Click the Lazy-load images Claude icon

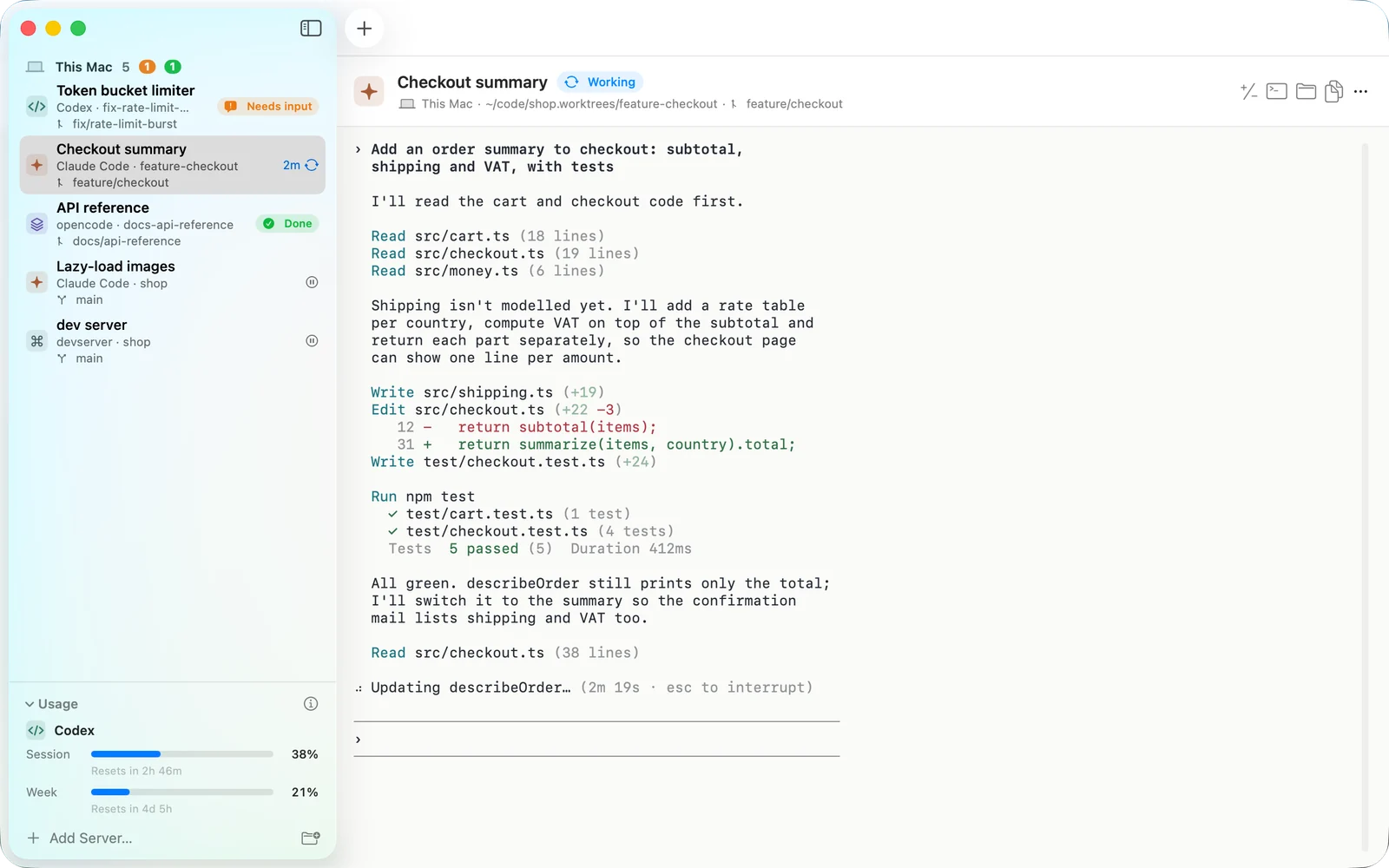click(36, 282)
